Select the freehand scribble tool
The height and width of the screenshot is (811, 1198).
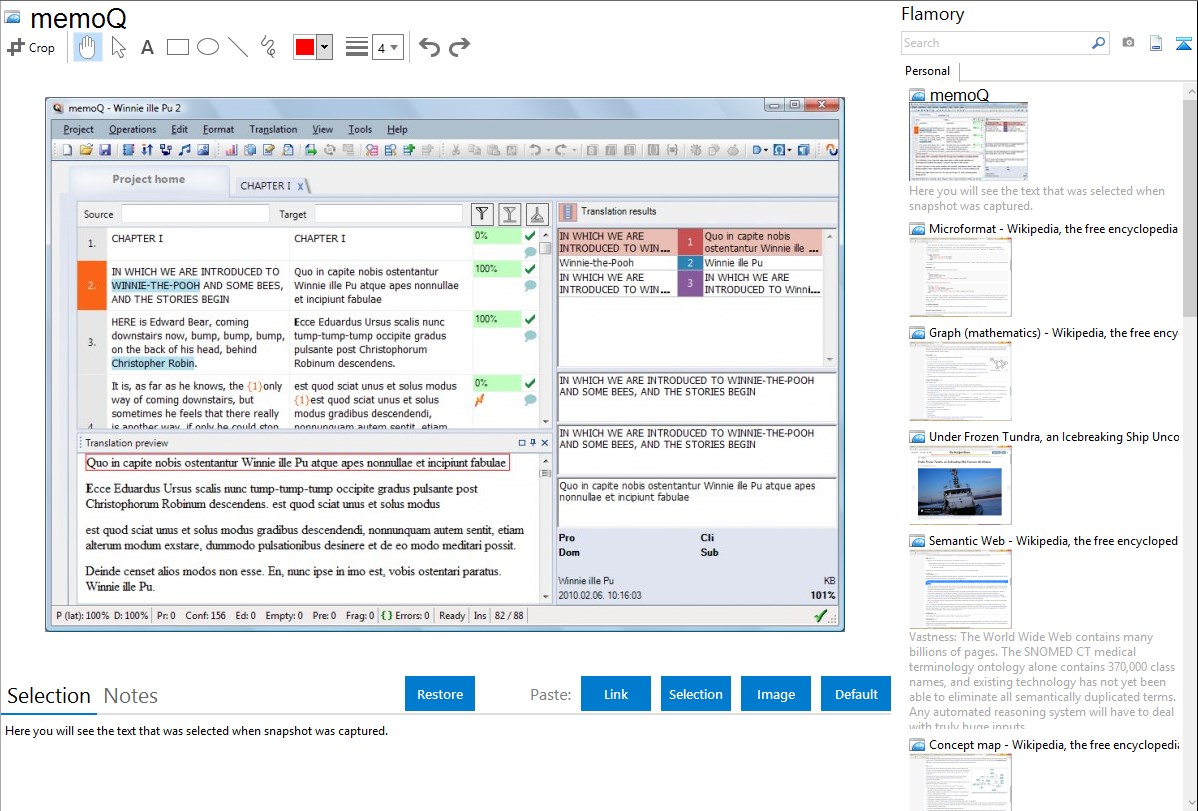(268, 47)
